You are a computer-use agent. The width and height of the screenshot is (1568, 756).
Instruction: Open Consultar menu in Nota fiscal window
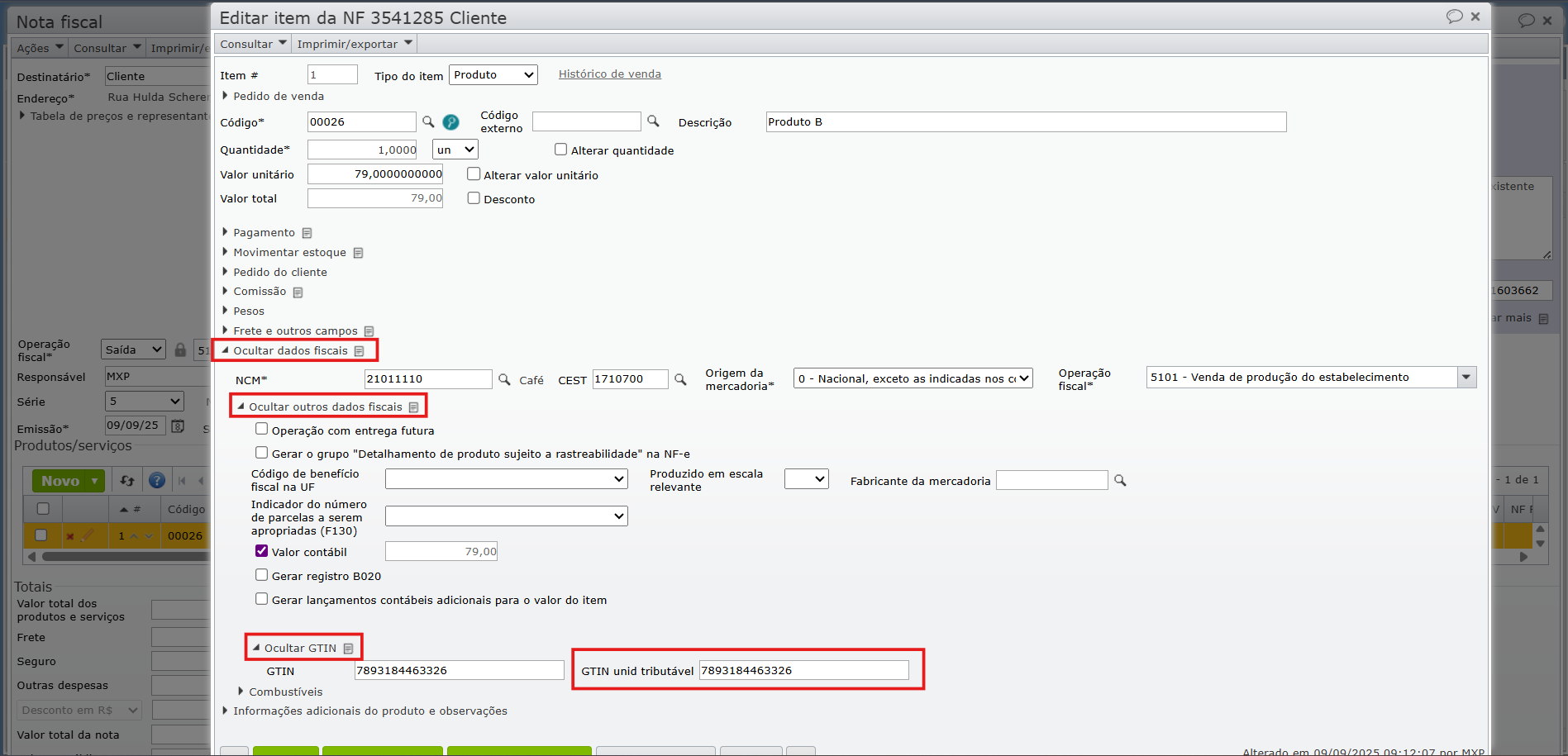[107, 48]
